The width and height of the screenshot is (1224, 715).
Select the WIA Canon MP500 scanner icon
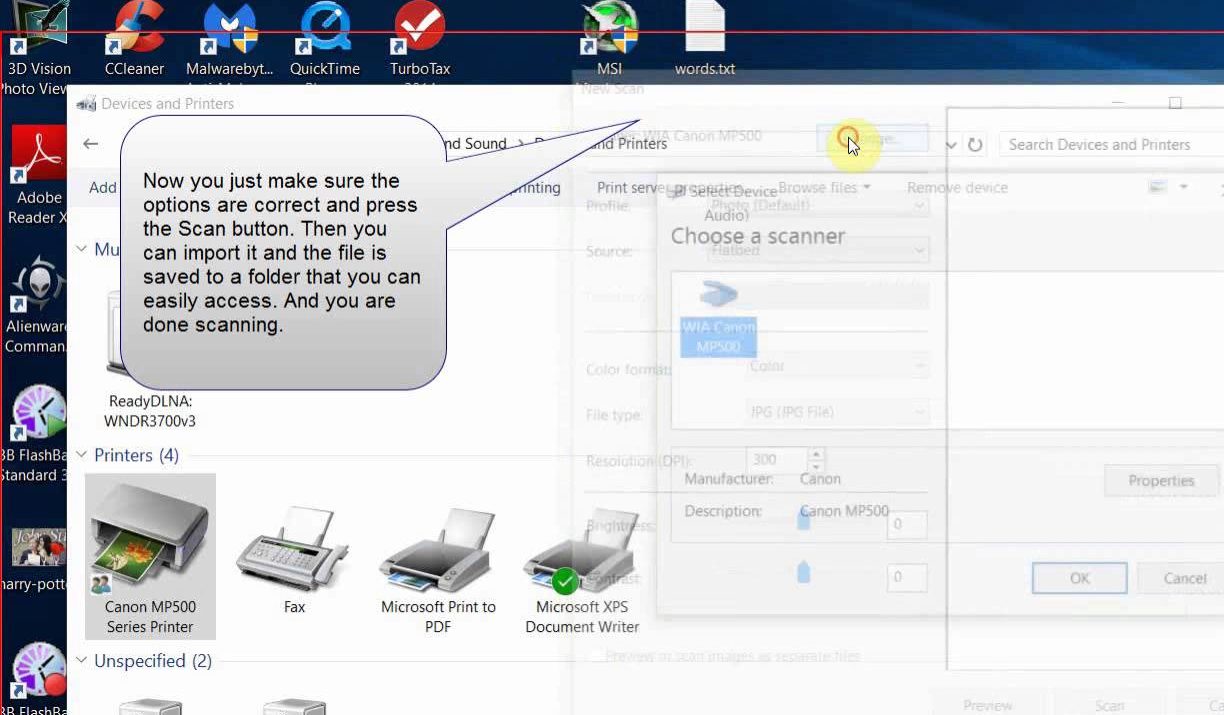718,318
